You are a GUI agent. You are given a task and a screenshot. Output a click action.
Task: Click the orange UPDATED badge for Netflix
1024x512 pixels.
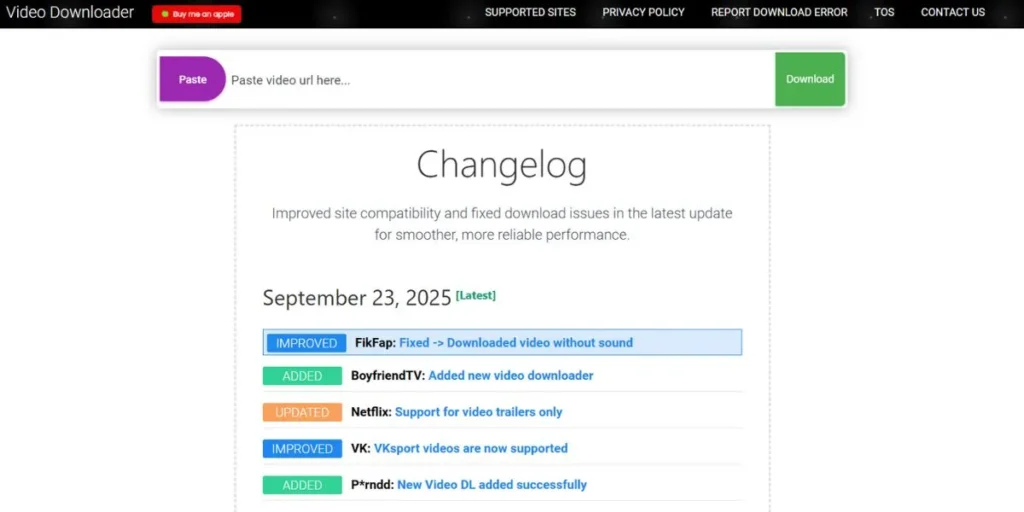(x=302, y=412)
